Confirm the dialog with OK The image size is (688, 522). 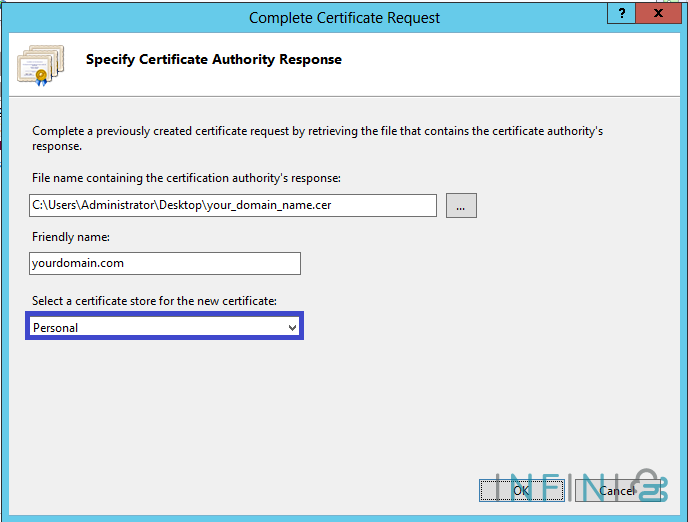(521, 490)
